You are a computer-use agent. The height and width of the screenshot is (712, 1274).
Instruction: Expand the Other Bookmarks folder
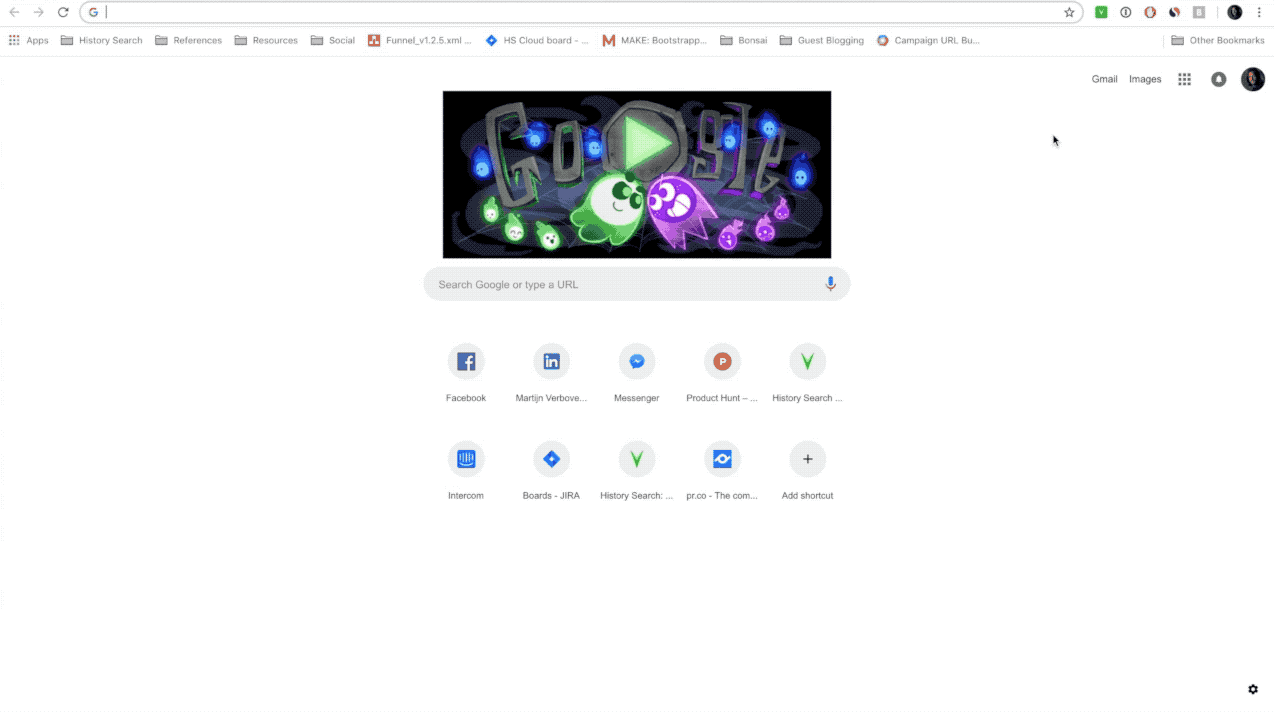[x=1217, y=40]
